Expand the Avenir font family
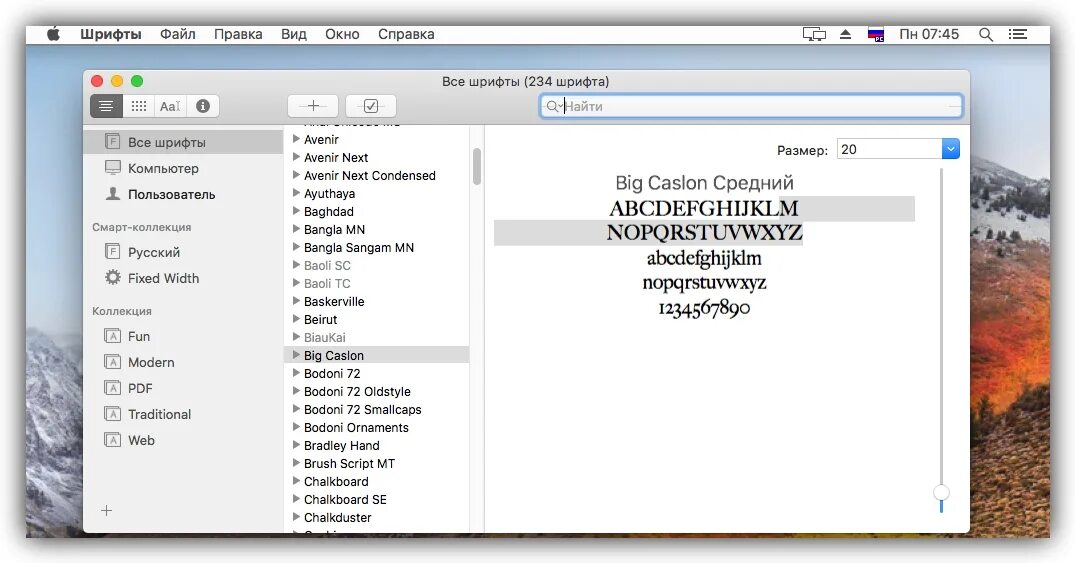The image size is (1075, 563). (296, 139)
